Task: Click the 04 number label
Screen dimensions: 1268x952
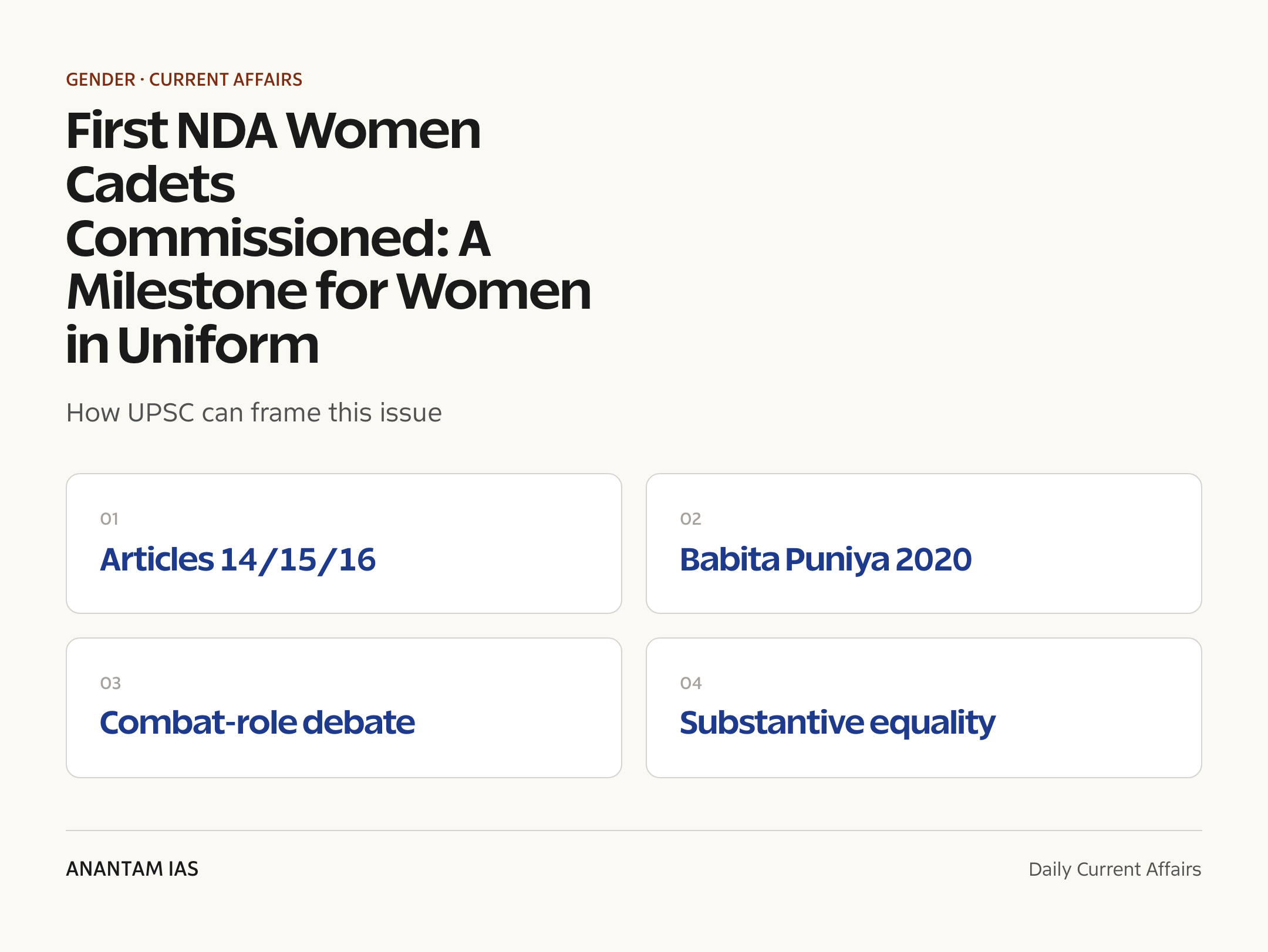Action: click(691, 683)
